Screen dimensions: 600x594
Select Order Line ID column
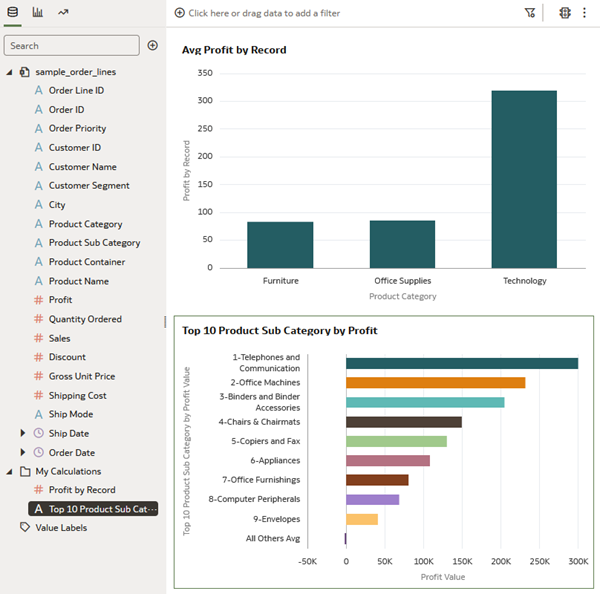(x=76, y=91)
